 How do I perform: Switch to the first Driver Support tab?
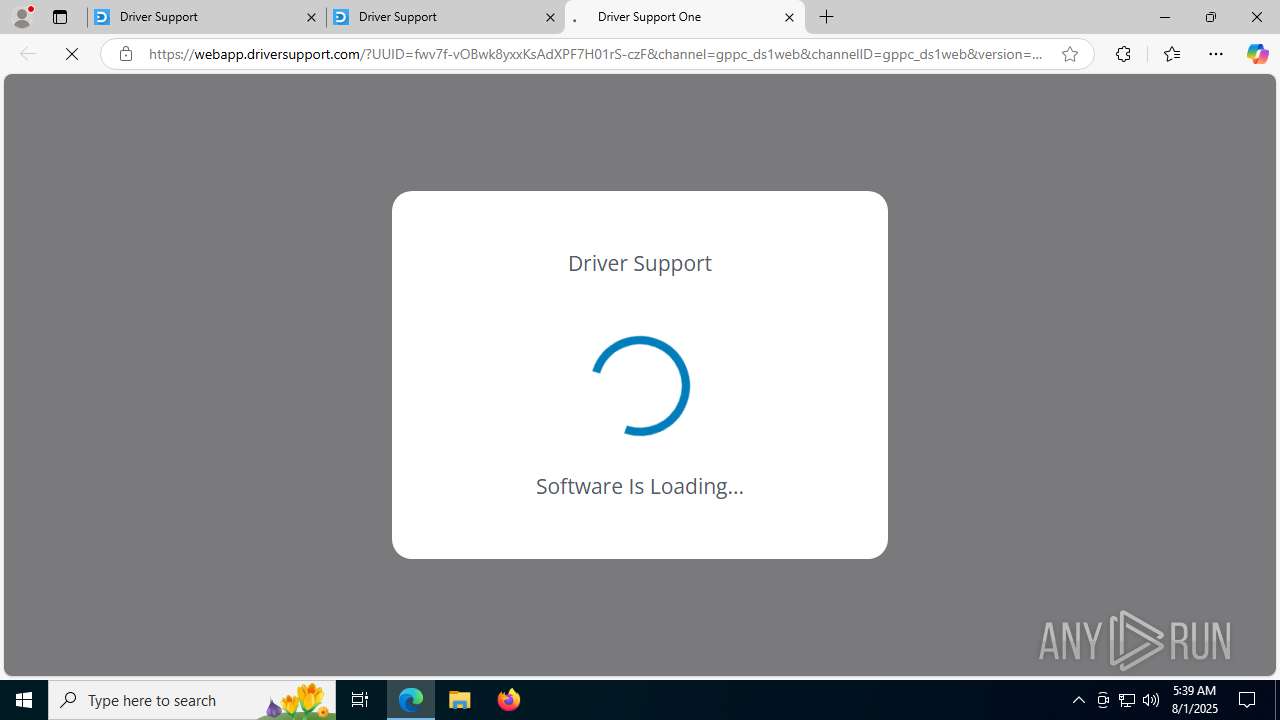207,17
